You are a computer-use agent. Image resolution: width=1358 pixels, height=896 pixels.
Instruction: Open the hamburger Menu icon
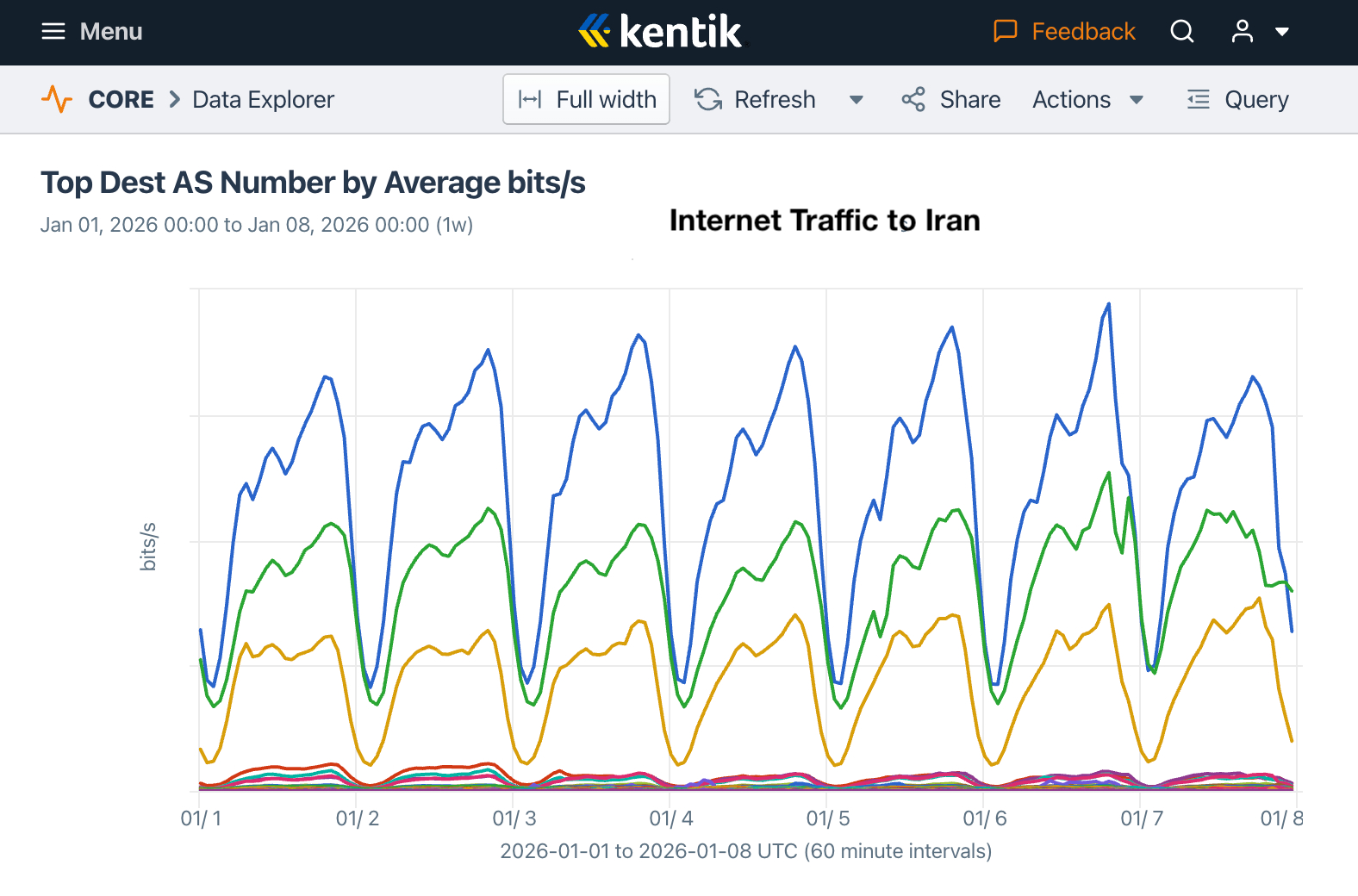pos(53,32)
